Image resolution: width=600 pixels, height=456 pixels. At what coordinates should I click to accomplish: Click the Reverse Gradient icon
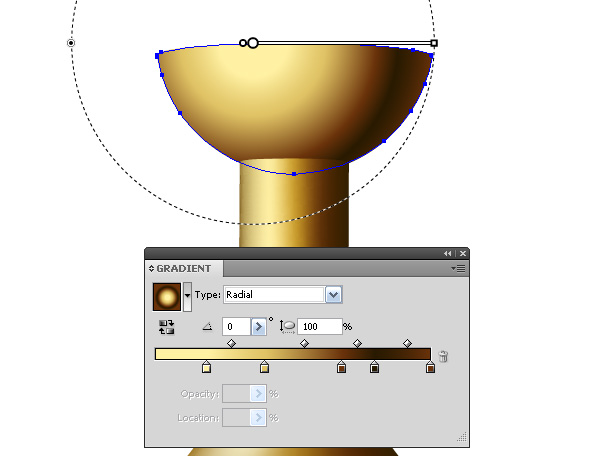coord(167,327)
